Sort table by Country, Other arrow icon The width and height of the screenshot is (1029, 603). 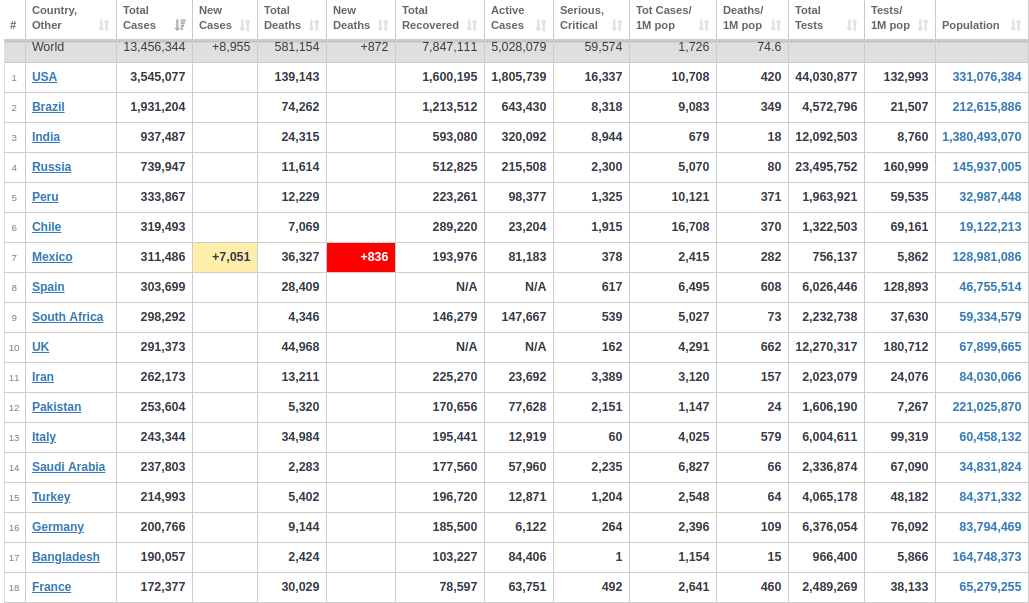coord(104,26)
